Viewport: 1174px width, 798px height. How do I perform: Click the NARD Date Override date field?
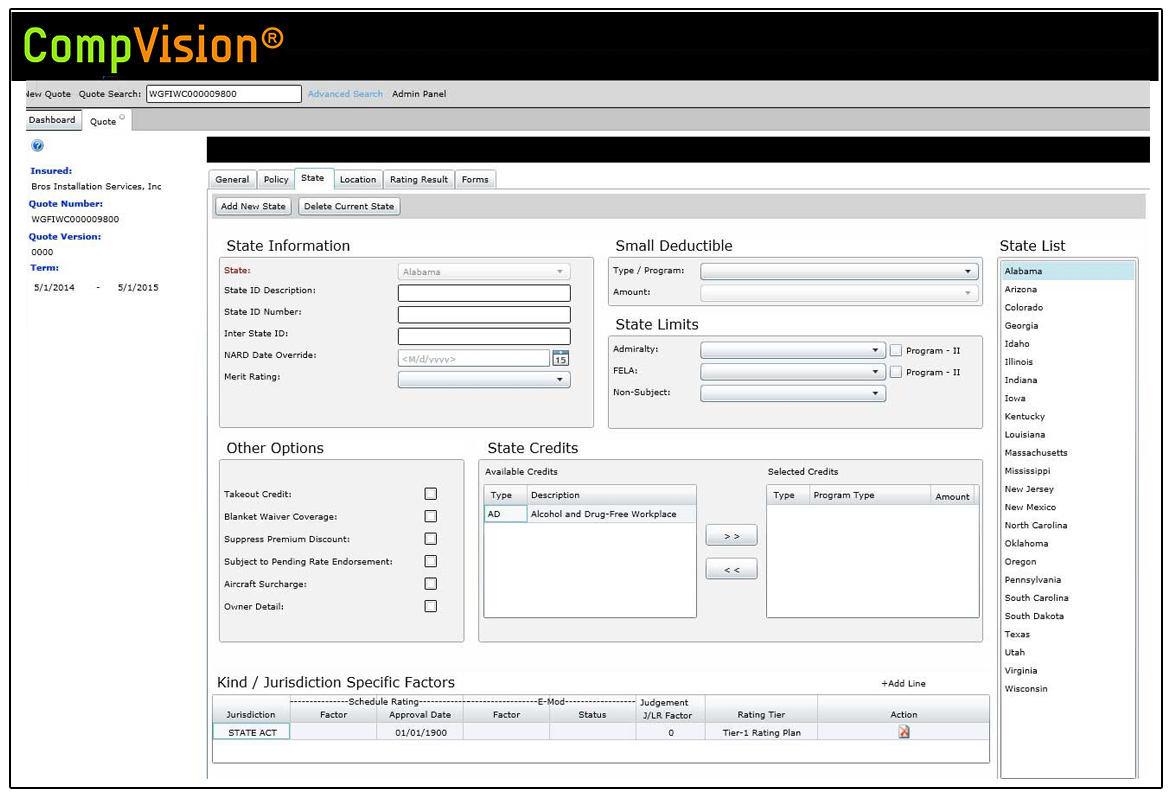[474, 359]
